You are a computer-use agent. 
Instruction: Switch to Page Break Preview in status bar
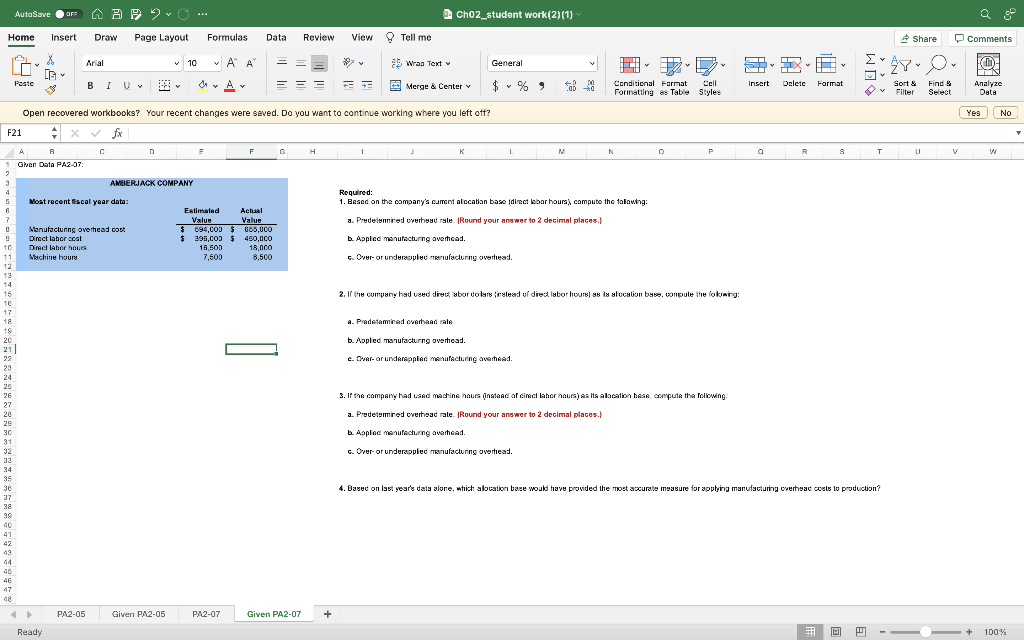tap(861, 632)
